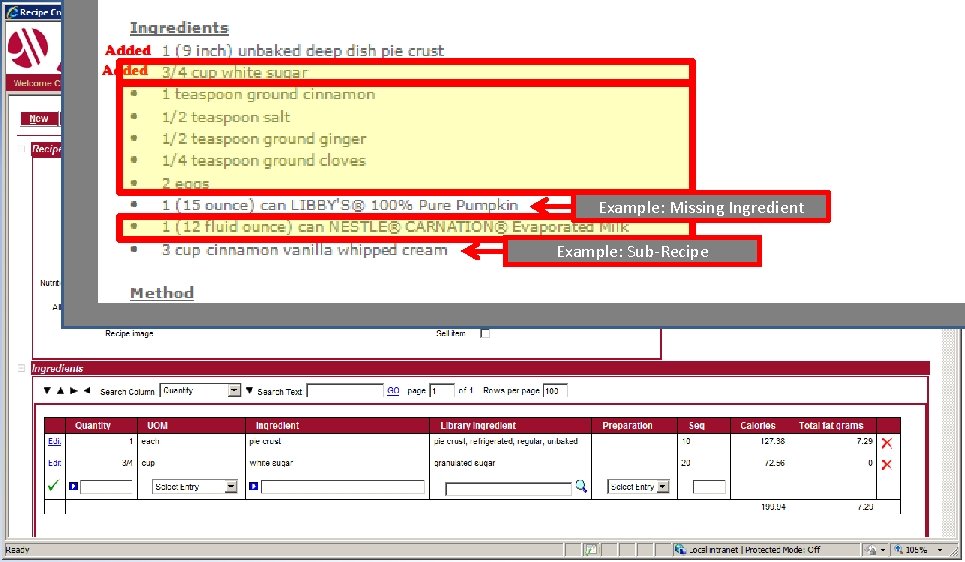
Task: Click the 'pie crust' ingredient cell
Action: click(265, 441)
